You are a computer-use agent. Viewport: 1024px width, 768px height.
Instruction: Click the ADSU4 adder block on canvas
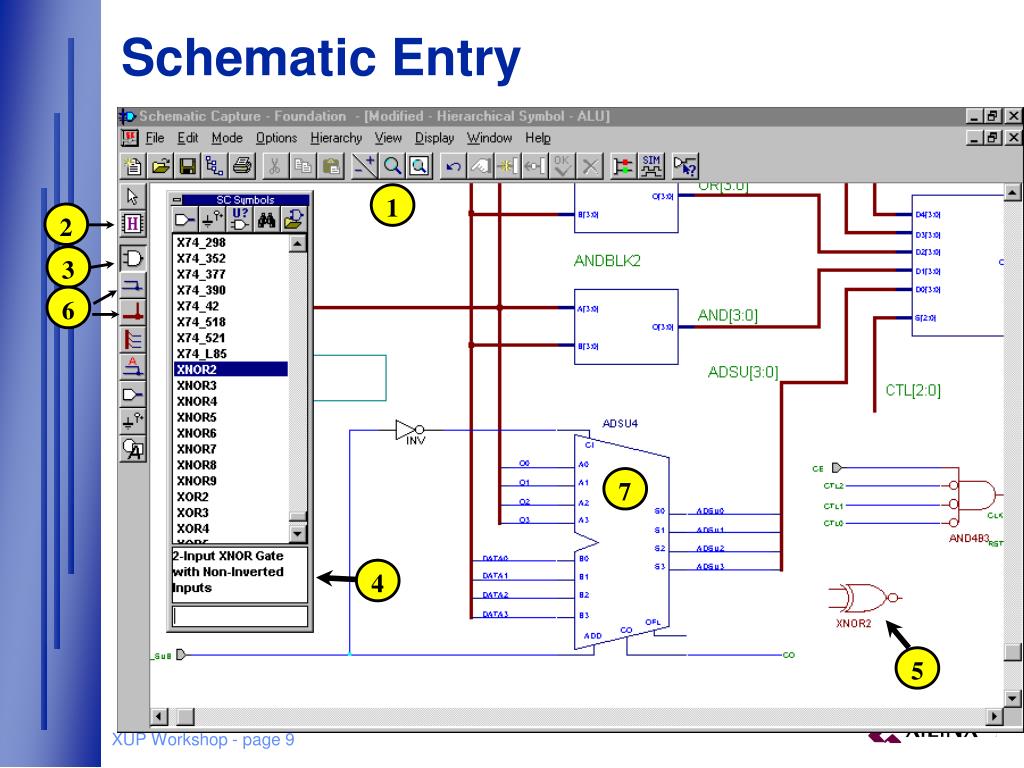click(622, 542)
